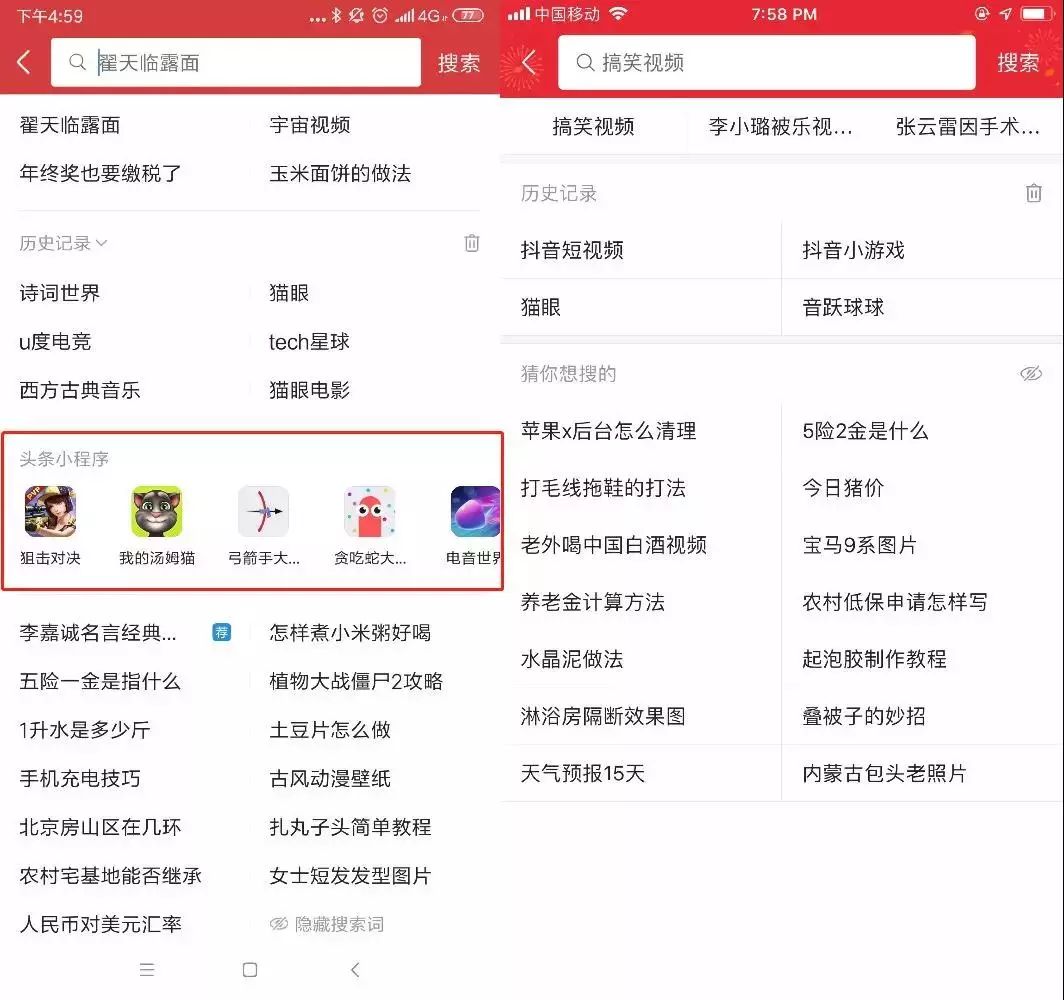The image size is (1064, 1000).
Task: Open history item tech星球
Action: tap(309, 342)
